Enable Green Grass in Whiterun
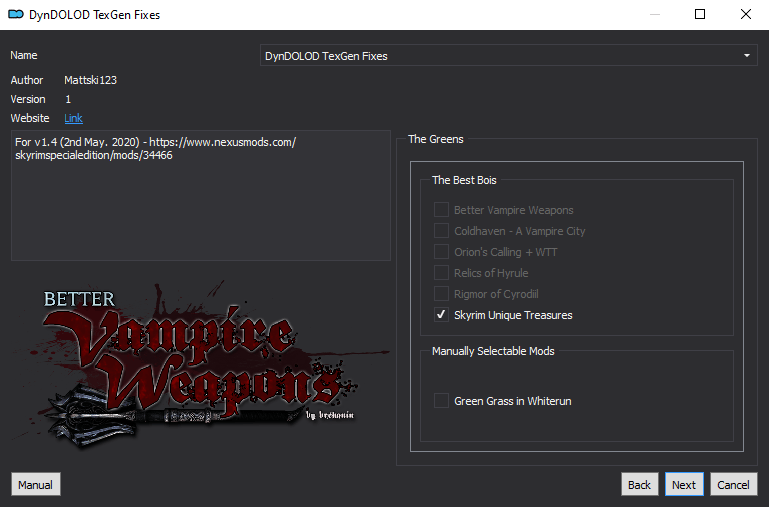769x507 pixels. (x=441, y=401)
